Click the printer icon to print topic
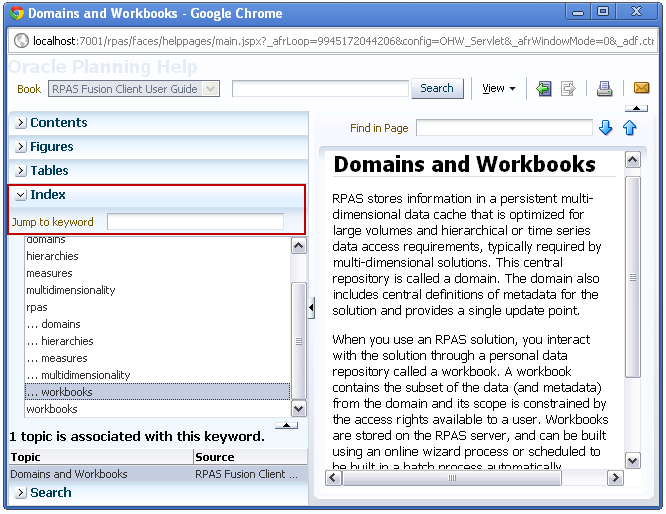This screenshot has height=514, width=666. click(x=604, y=88)
